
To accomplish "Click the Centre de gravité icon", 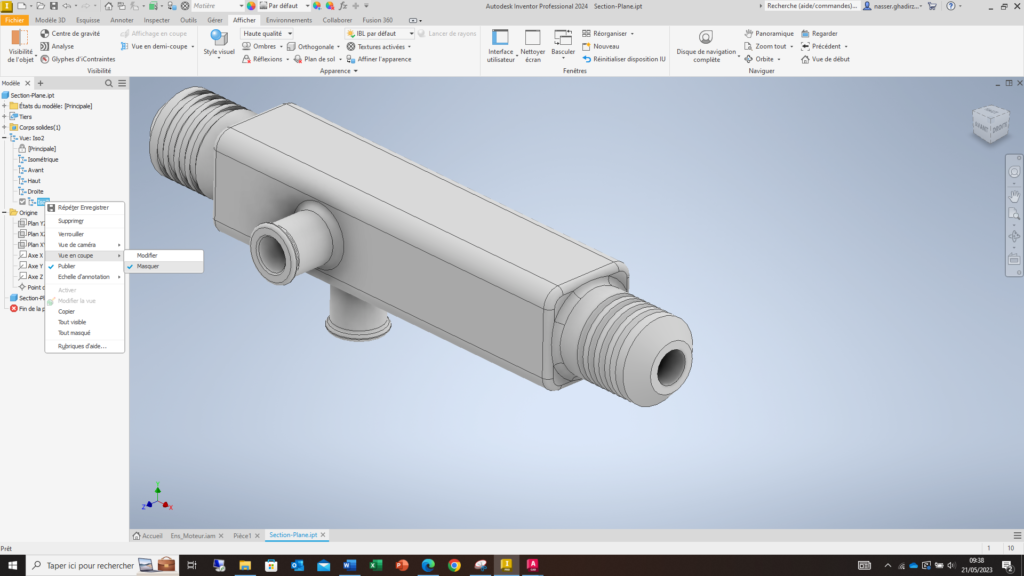I will (45, 33).
